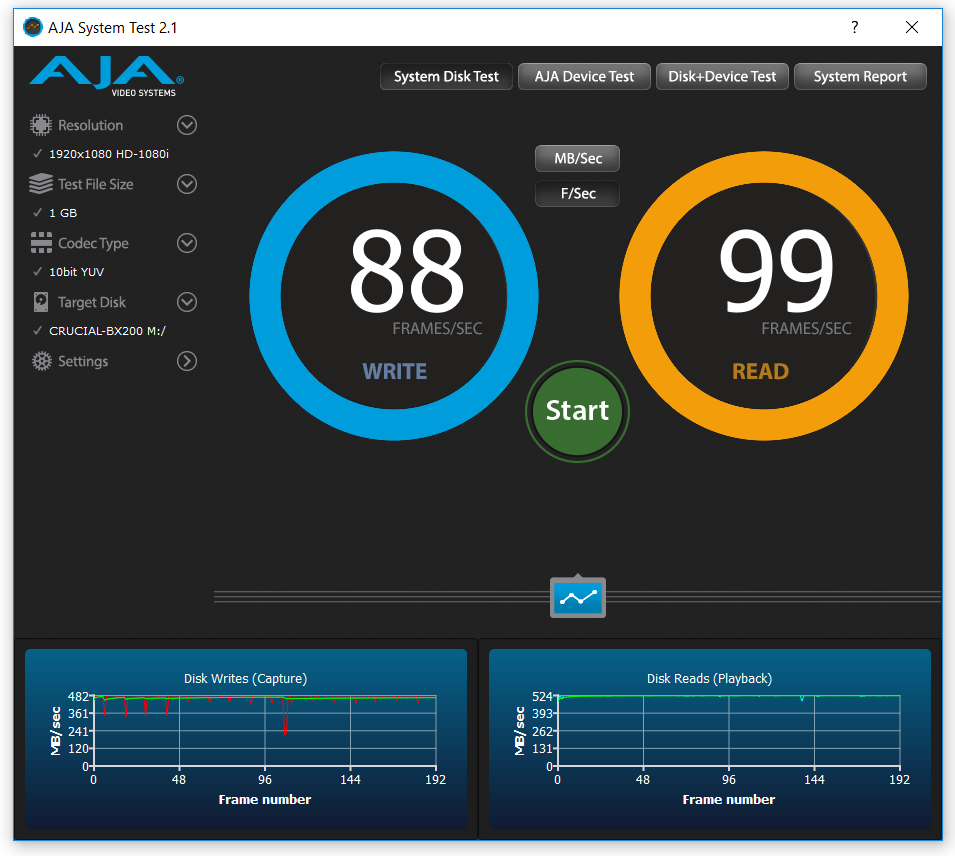
Task: Expand the Resolution dropdown chevron
Action: click(x=187, y=125)
